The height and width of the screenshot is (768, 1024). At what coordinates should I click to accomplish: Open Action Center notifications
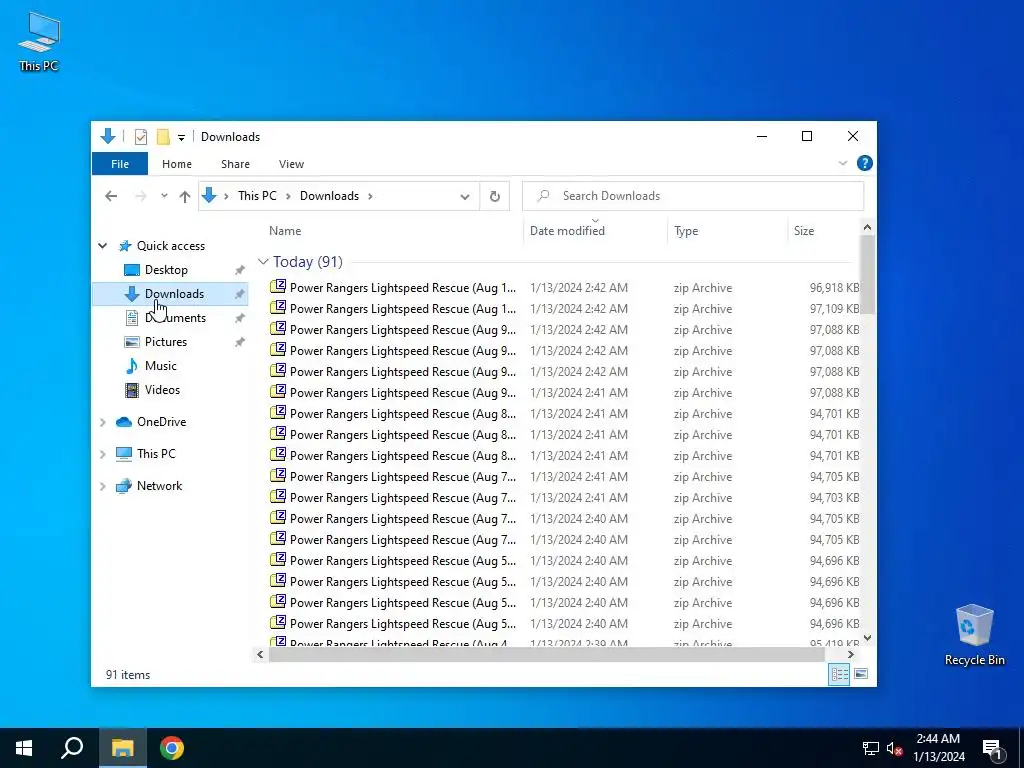tap(993, 749)
